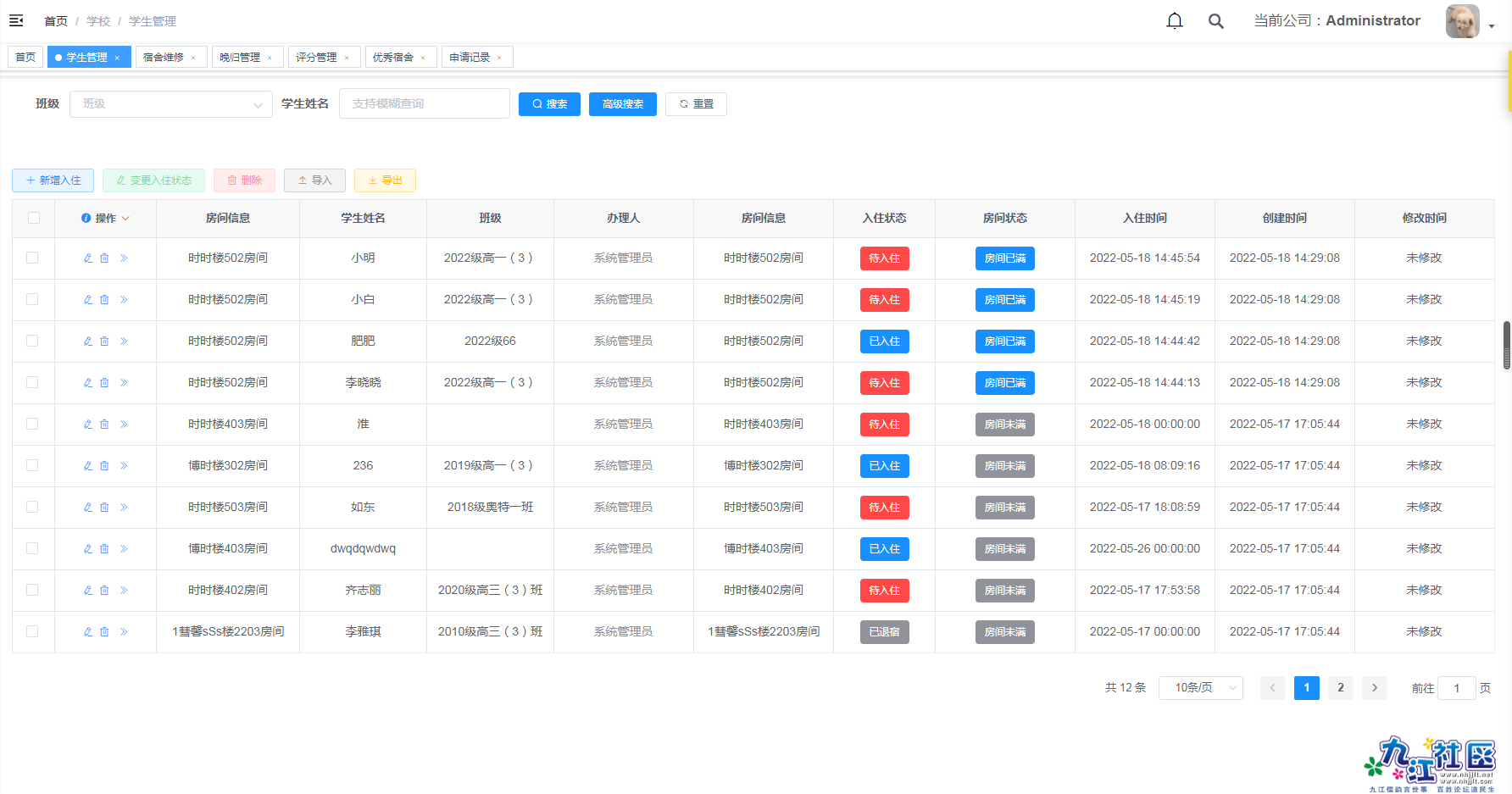The height and width of the screenshot is (794, 1512).
Task: Switch to the 优秀宿舍 tab
Action: coord(393,58)
